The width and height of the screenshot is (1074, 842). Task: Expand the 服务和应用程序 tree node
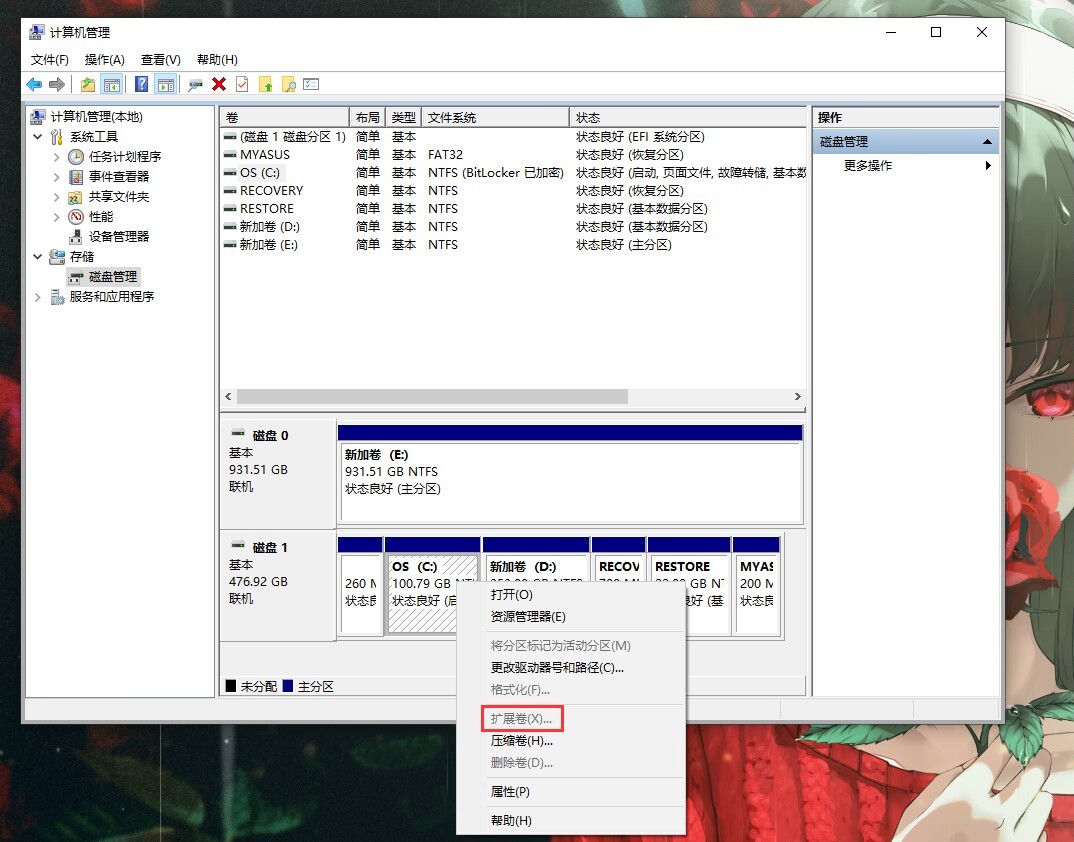(38, 296)
